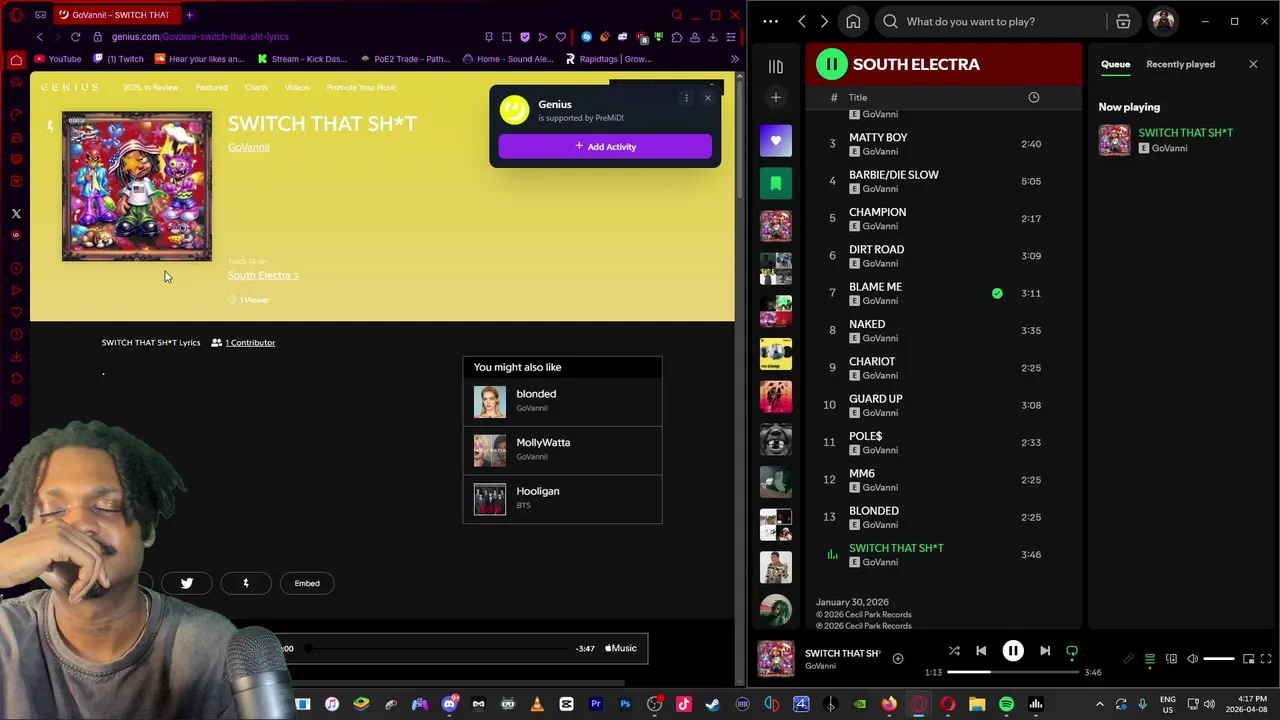The width and height of the screenshot is (1280, 720).
Task: Pause South Electra album with green button
Action: pos(831,64)
